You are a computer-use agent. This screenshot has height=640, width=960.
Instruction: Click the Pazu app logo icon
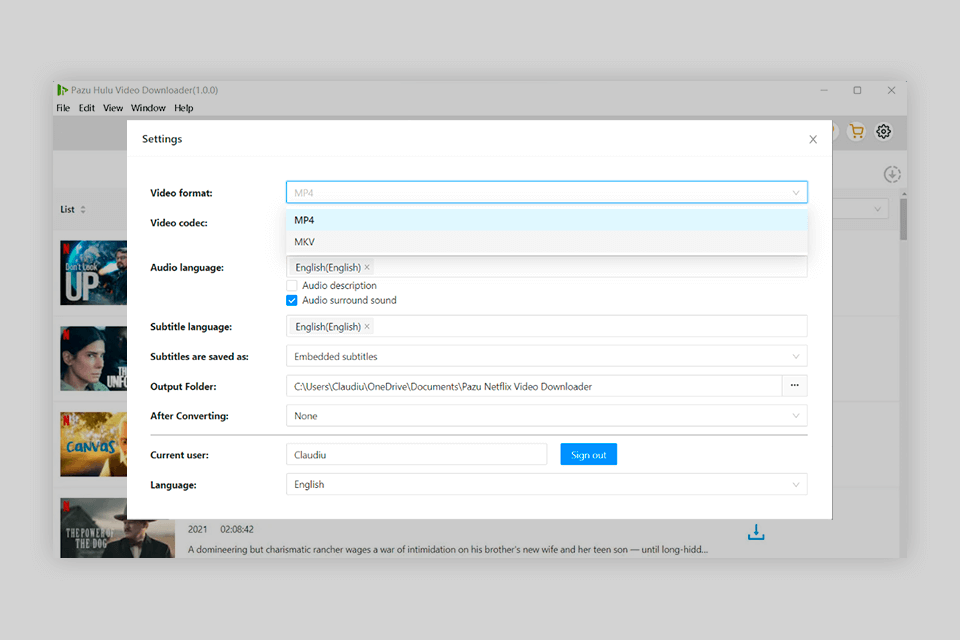click(x=62, y=90)
